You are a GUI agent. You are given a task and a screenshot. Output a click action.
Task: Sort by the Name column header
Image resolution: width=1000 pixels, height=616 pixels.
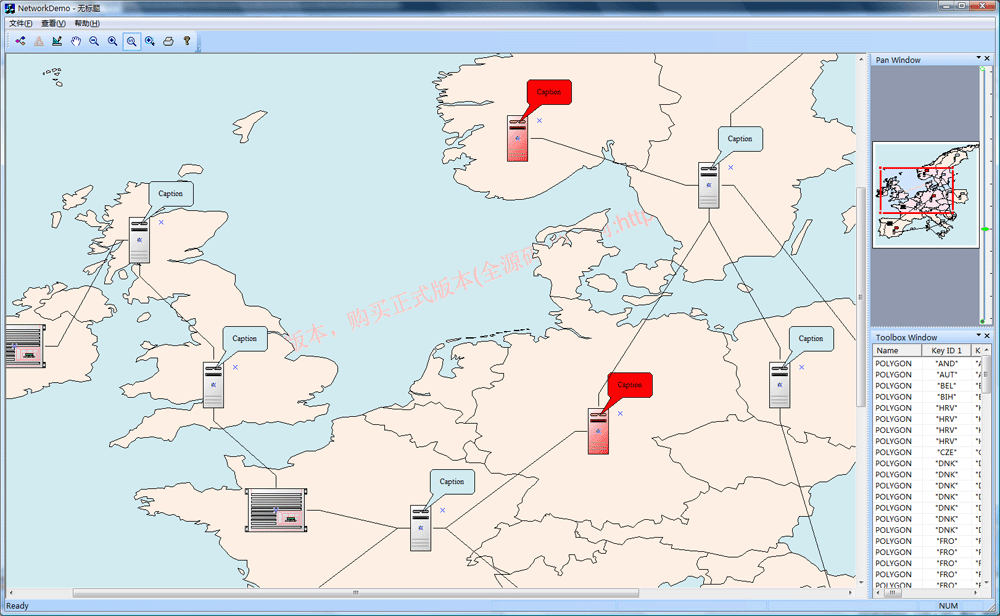[896, 351]
